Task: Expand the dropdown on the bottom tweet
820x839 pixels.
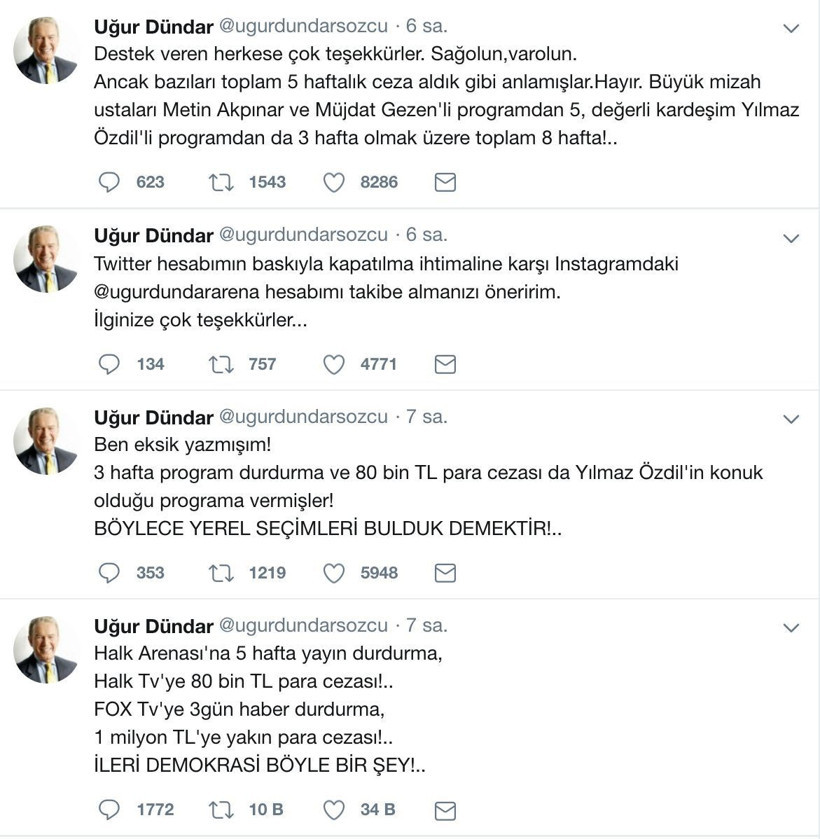Action: coord(791,628)
